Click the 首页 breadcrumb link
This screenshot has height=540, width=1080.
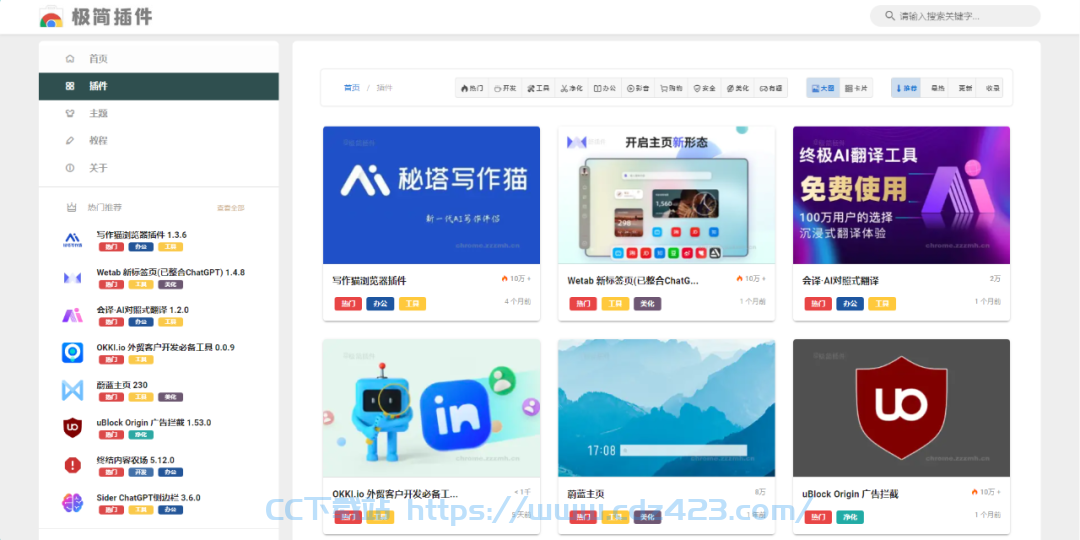click(352, 87)
